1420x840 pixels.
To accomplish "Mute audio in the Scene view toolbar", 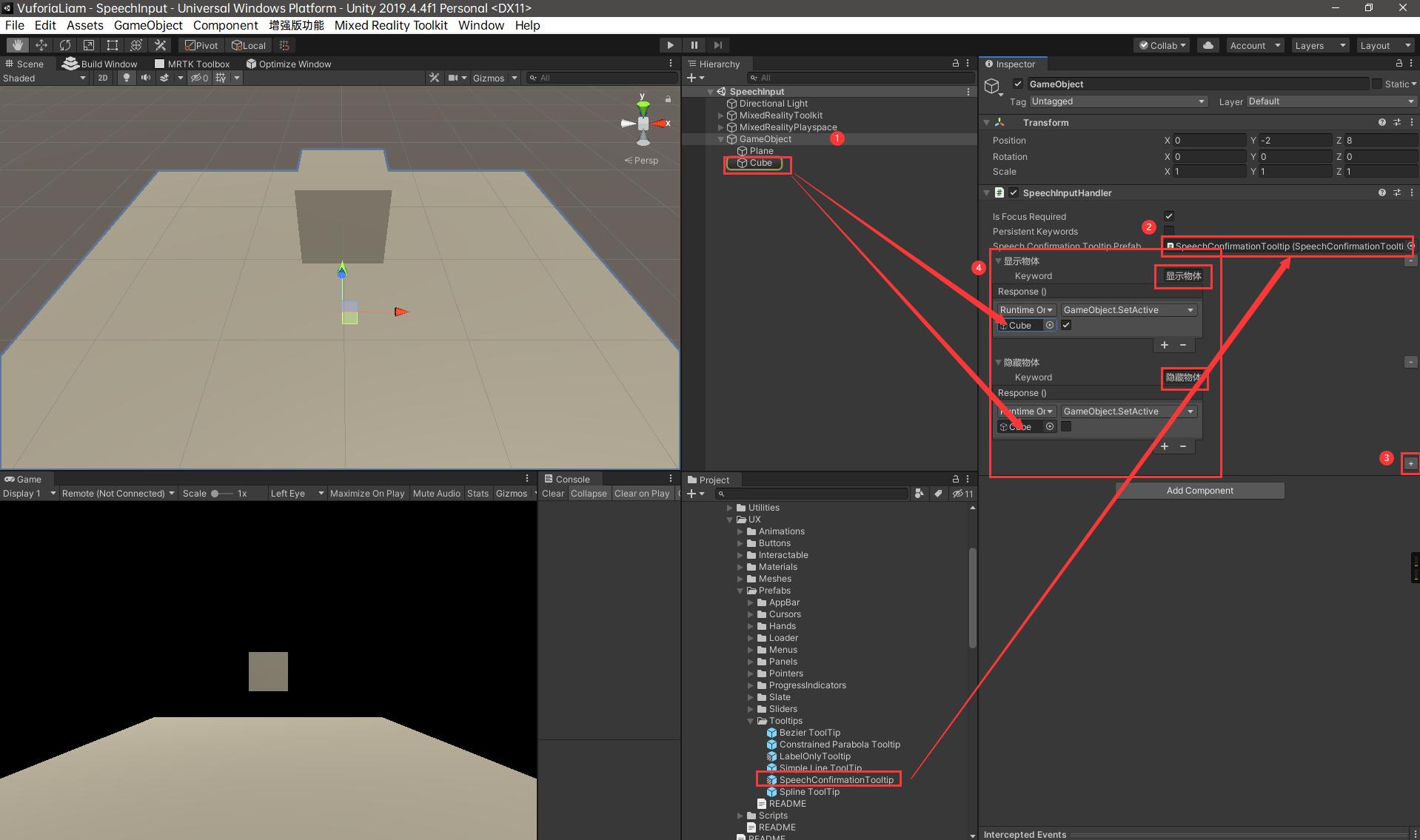I will click(146, 78).
